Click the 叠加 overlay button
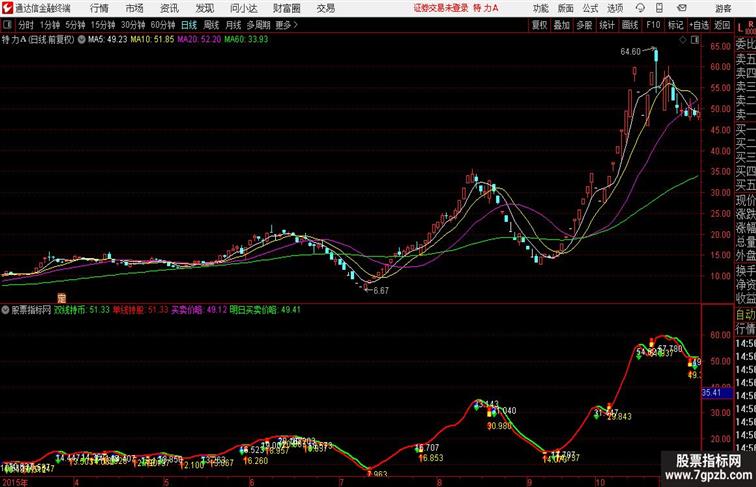Viewport: 756px width, 487px height. tap(562, 25)
